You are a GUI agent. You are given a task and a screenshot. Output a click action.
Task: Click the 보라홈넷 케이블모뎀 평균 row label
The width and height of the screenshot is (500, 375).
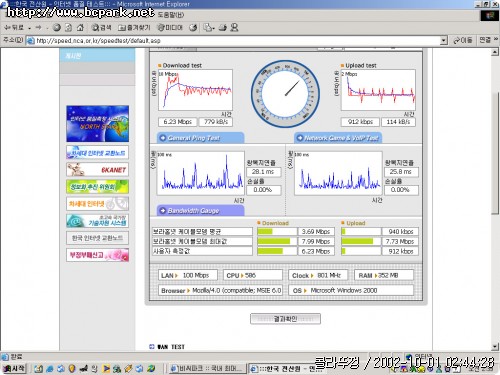coord(202,231)
